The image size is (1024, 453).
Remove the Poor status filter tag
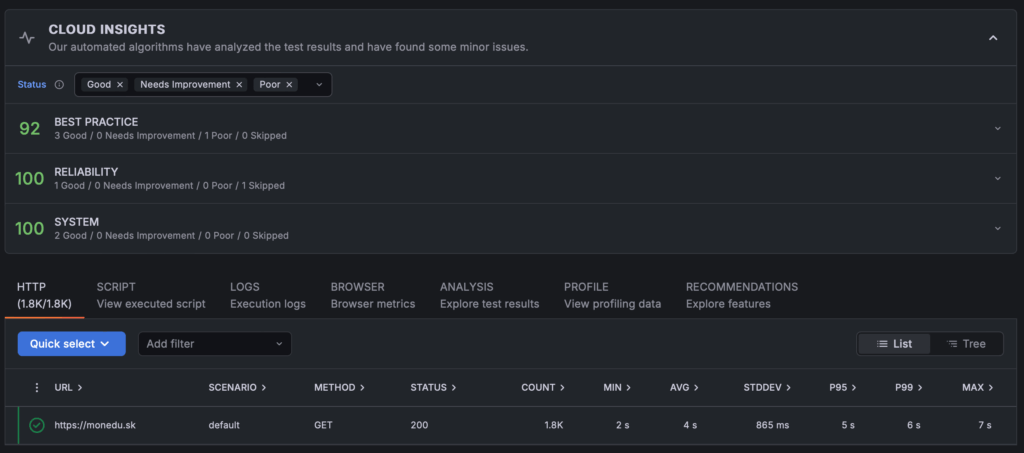pos(289,84)
